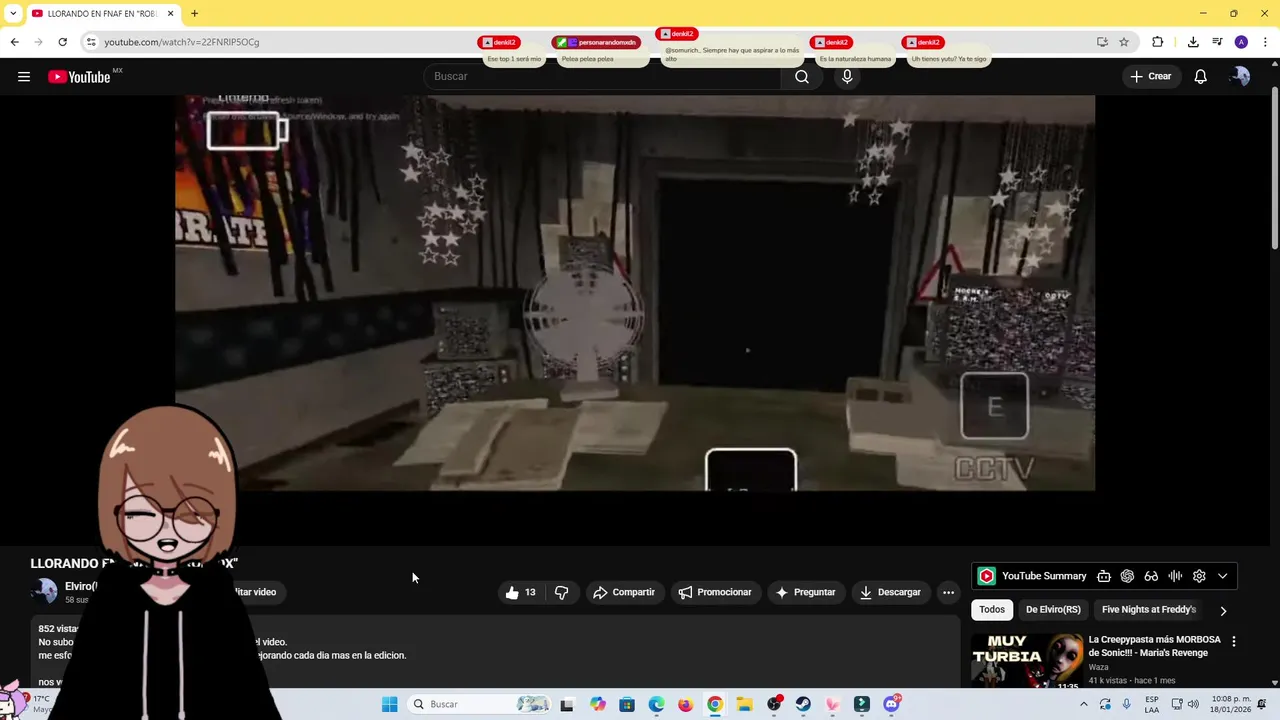Open the Chrome profile avatar
The width and height of the screenshot is (1280, 720).
click(x=1241, y=42)
